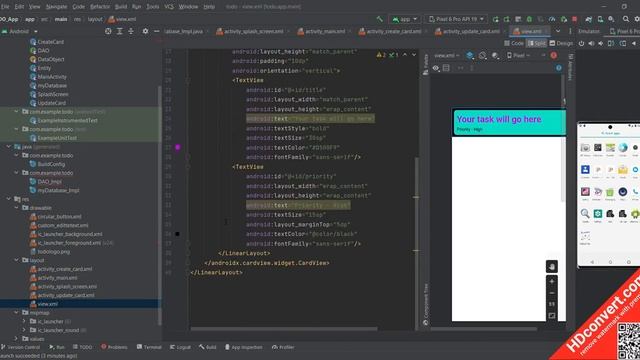This screenshot has height=360, width=640.
Task: Click the emulator volume down icon
Action: pyautogui.click(x=601, y=43)
